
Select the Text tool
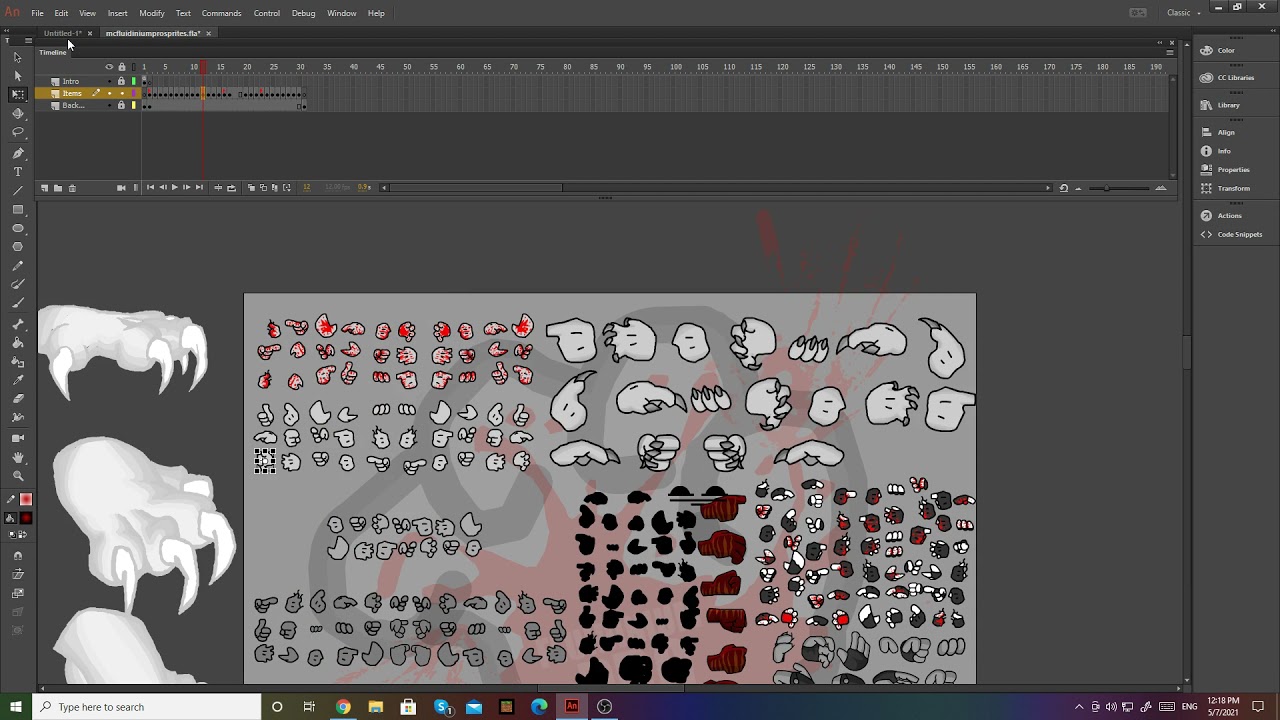pyautogui.click(x=17, y=172)
